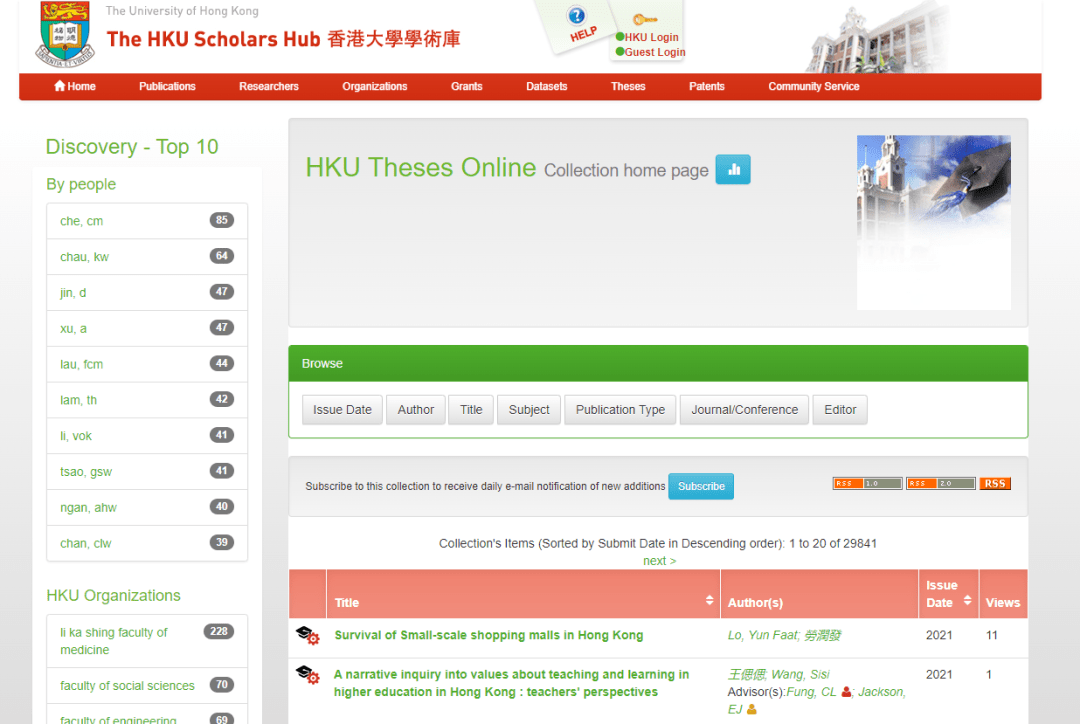1080x724 pixels.
Task: Click the orange RSS feed badge
Action: [995, 484]
